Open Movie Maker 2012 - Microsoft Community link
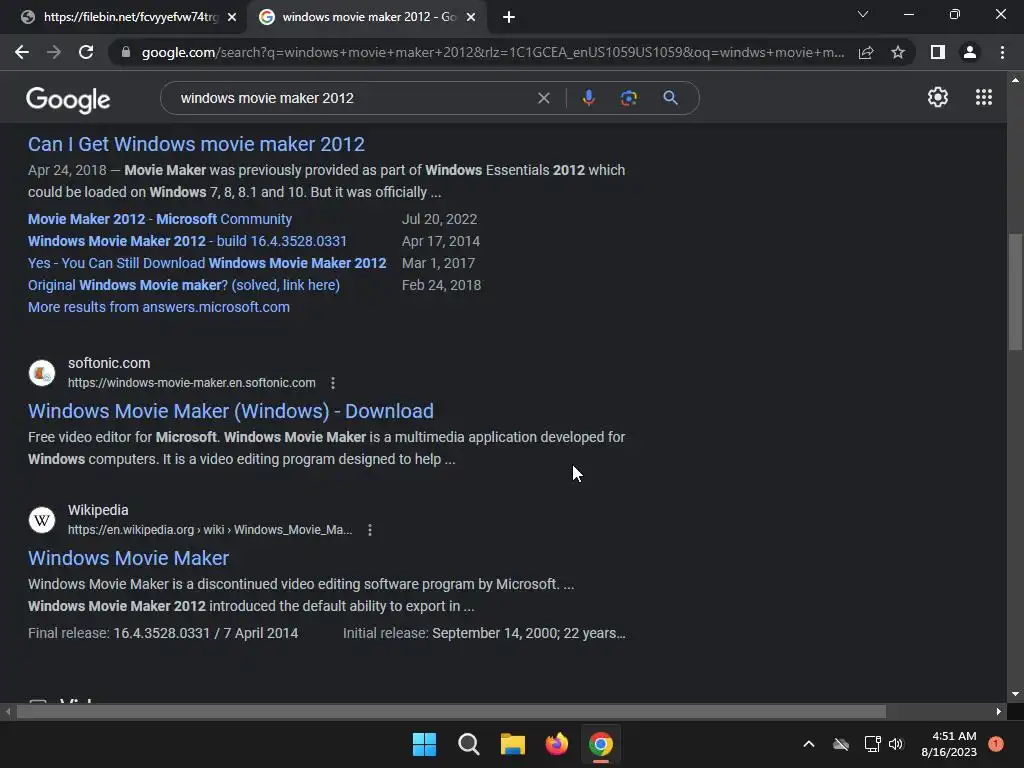The height and width of the screenshot is (768, 1024). (160, 219)
